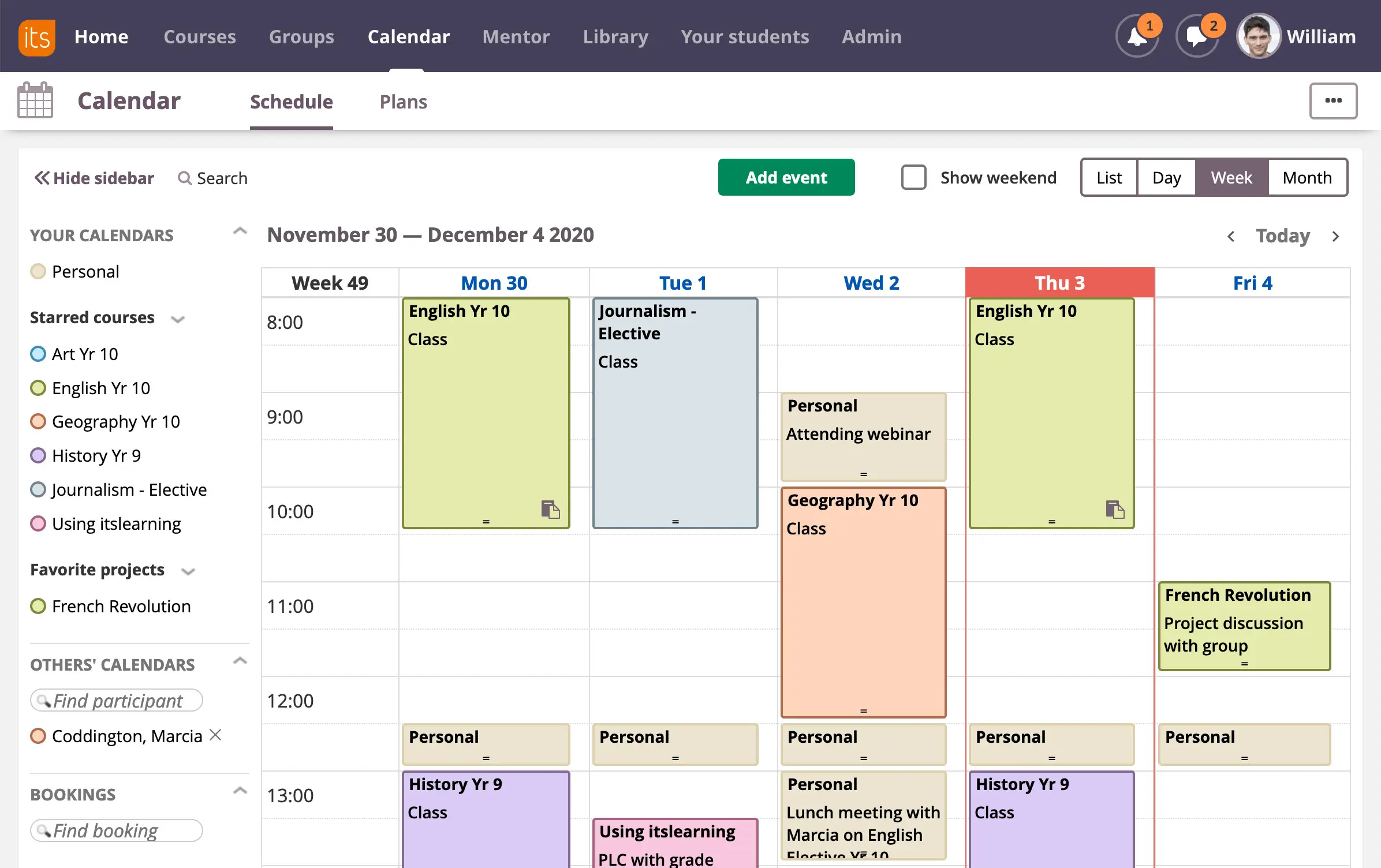This screenshot has width=1381, height=868.
Task: Open the messages speech bubble icon
Action: pyautogui.click(x=1197, y=37)
